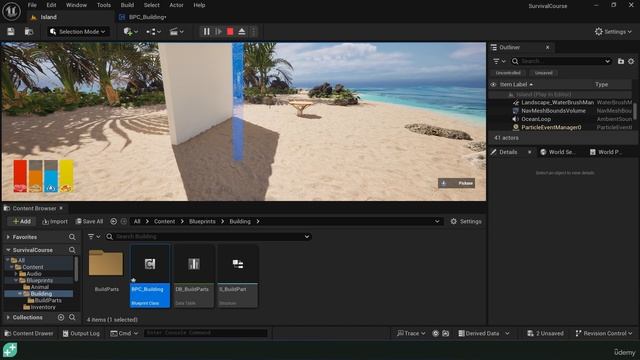Open the File menu
Viewport: 640px width, 360px height.
[32, 5]
